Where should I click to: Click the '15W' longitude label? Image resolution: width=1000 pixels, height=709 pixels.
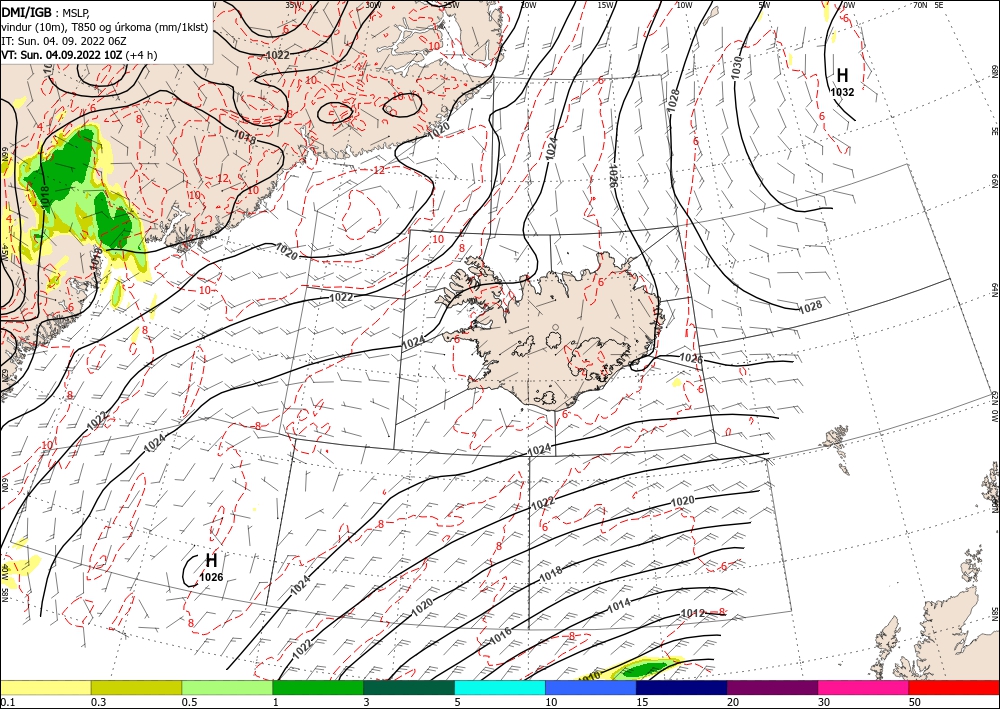point(606,5)
